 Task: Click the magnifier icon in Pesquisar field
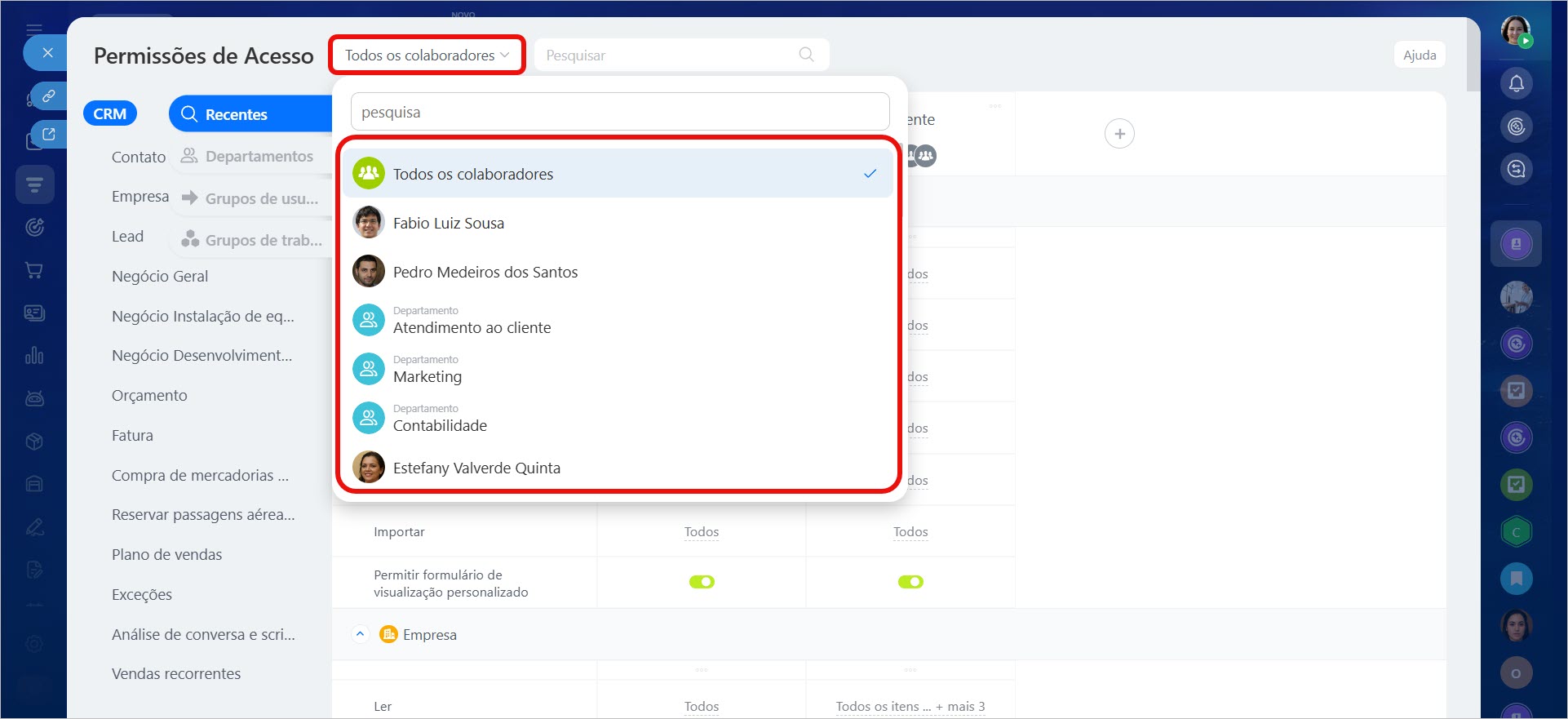pyautogui.click(x=806, y=55)
